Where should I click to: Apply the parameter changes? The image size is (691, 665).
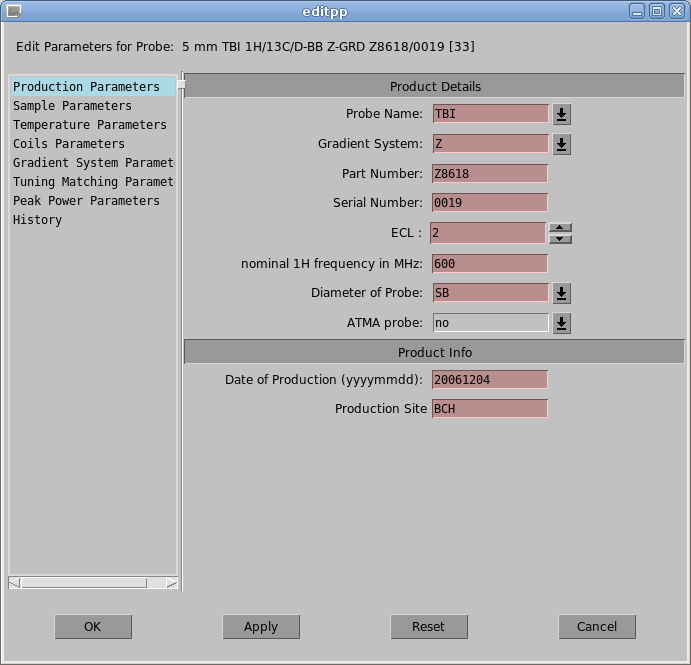click(x=261, y=627)
